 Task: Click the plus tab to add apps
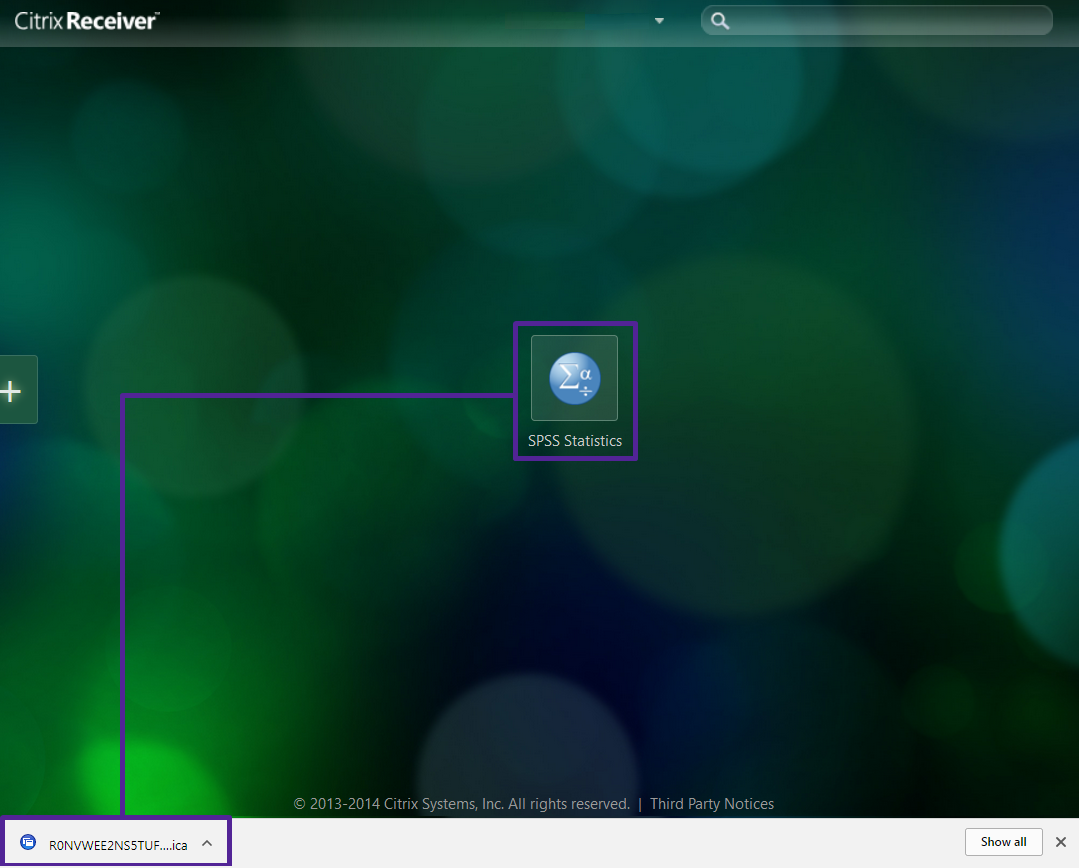[x=13, y=390]
